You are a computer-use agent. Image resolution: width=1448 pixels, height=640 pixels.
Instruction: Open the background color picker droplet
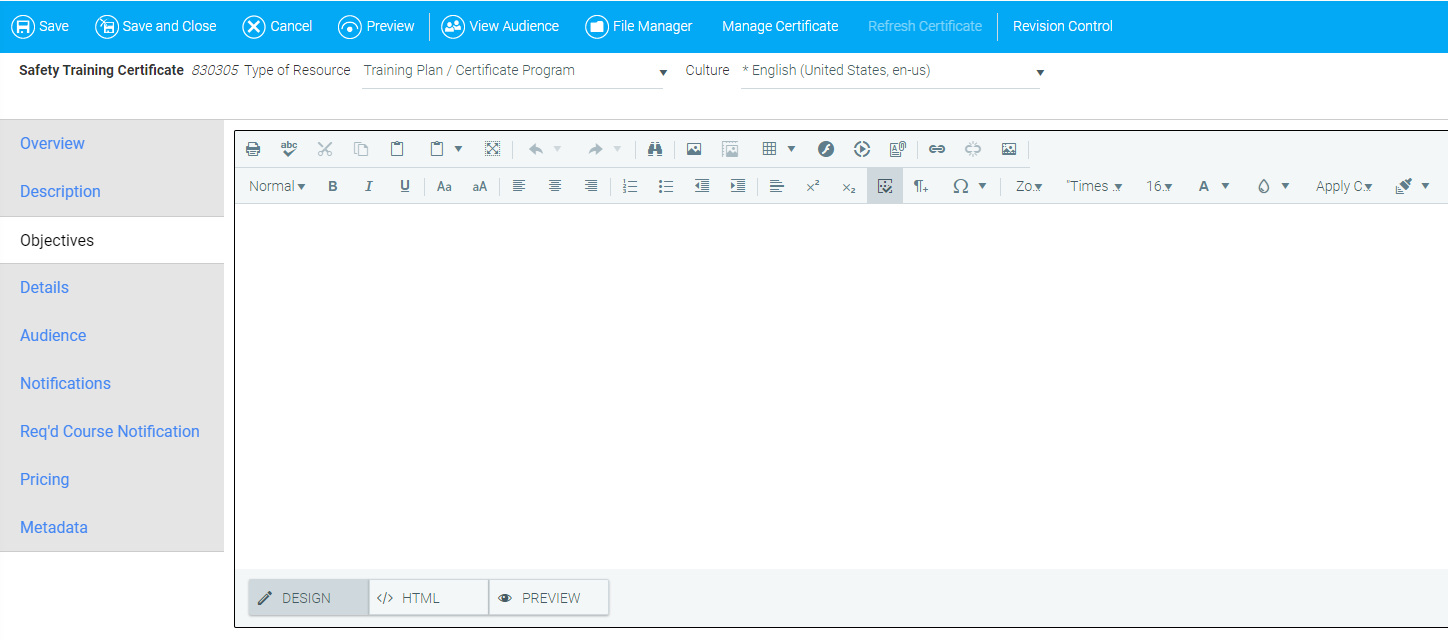(x=1264, y=186)
